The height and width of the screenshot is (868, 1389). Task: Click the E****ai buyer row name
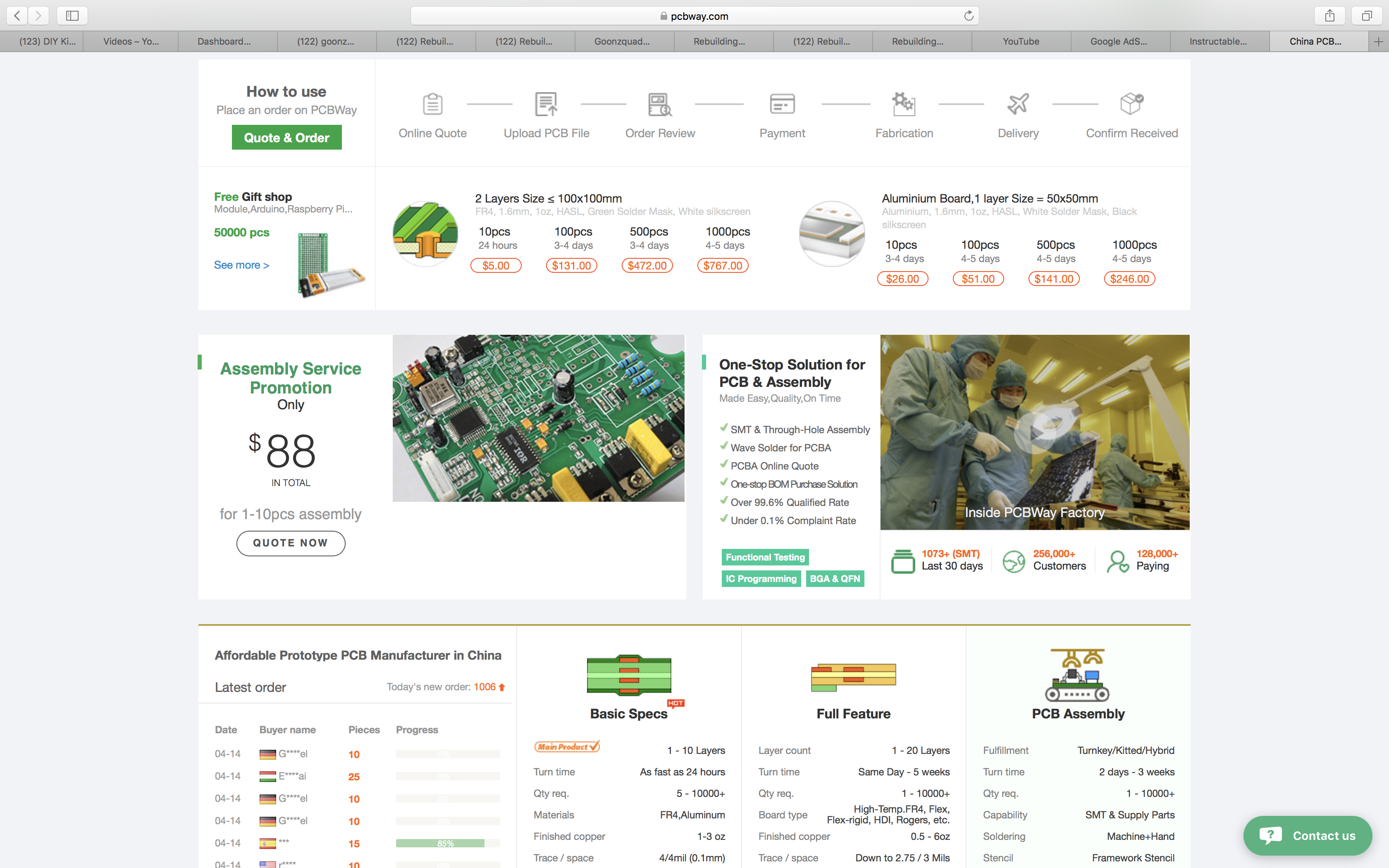pos(292,776)
